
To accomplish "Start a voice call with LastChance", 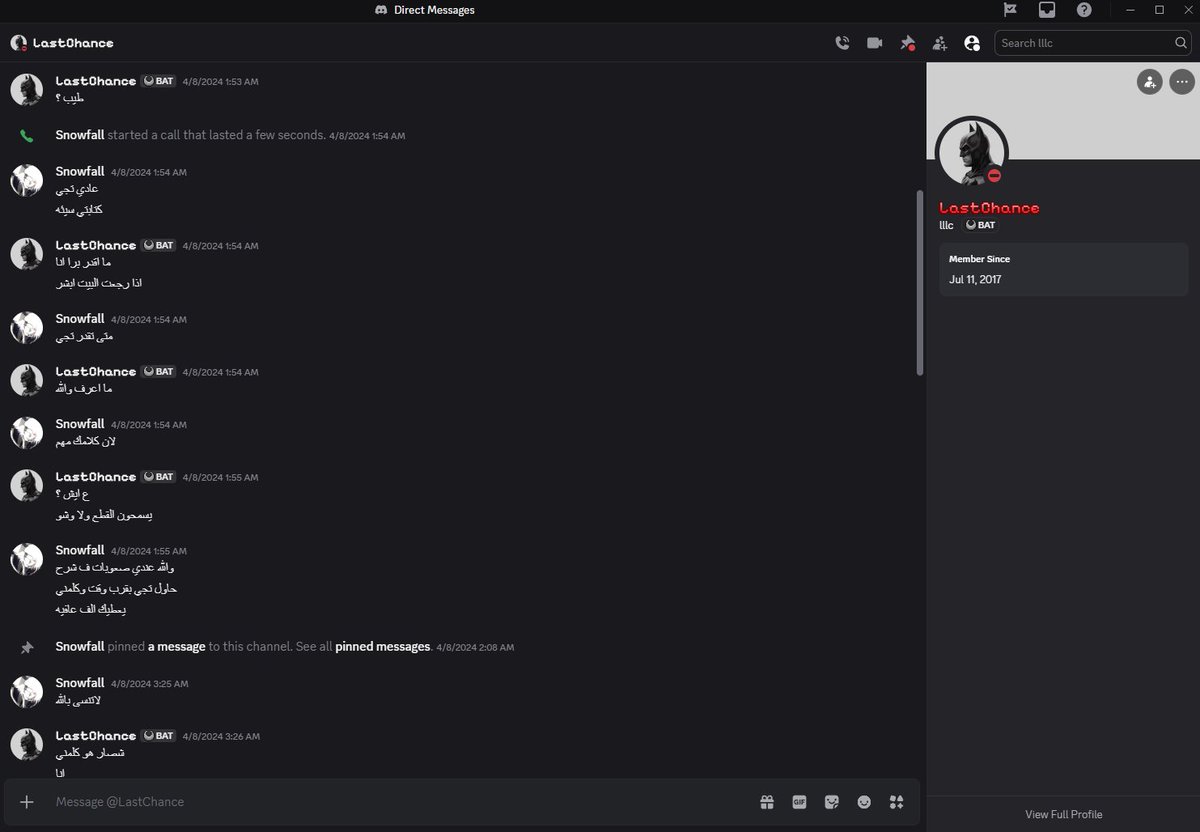I will 842,43.
